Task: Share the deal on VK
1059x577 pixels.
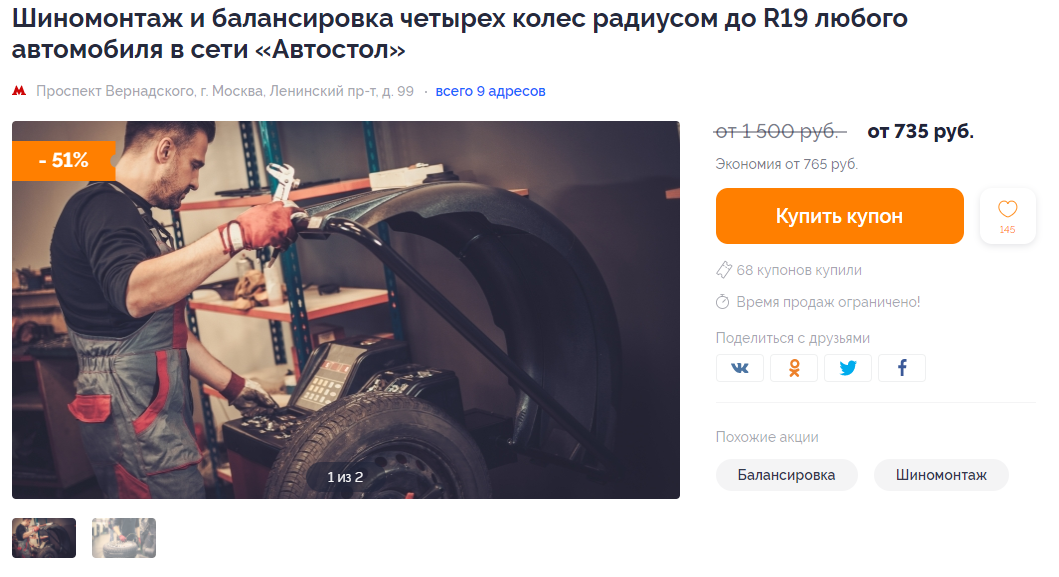Action: 740,368
